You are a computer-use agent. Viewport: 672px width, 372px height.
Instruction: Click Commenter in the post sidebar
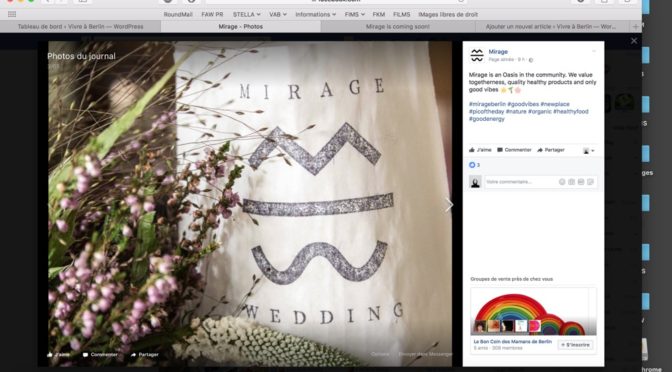coord(514,150)
